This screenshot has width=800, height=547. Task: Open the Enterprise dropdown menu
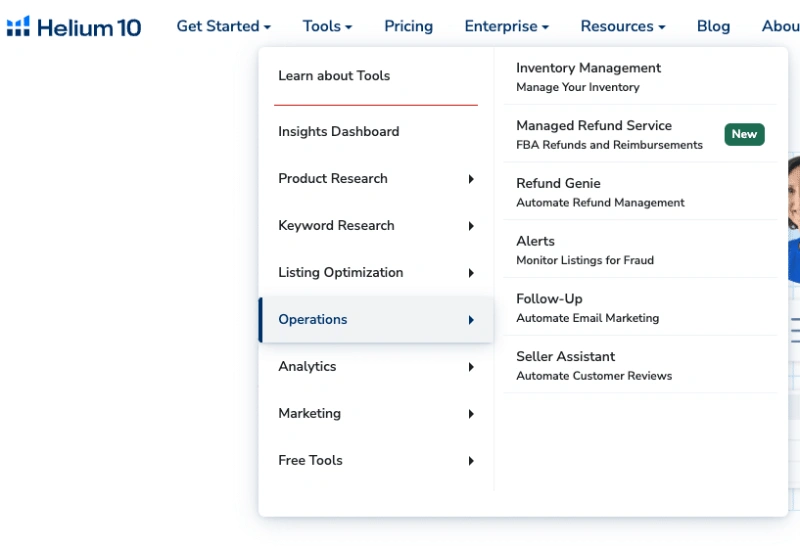tap(506, 26)
